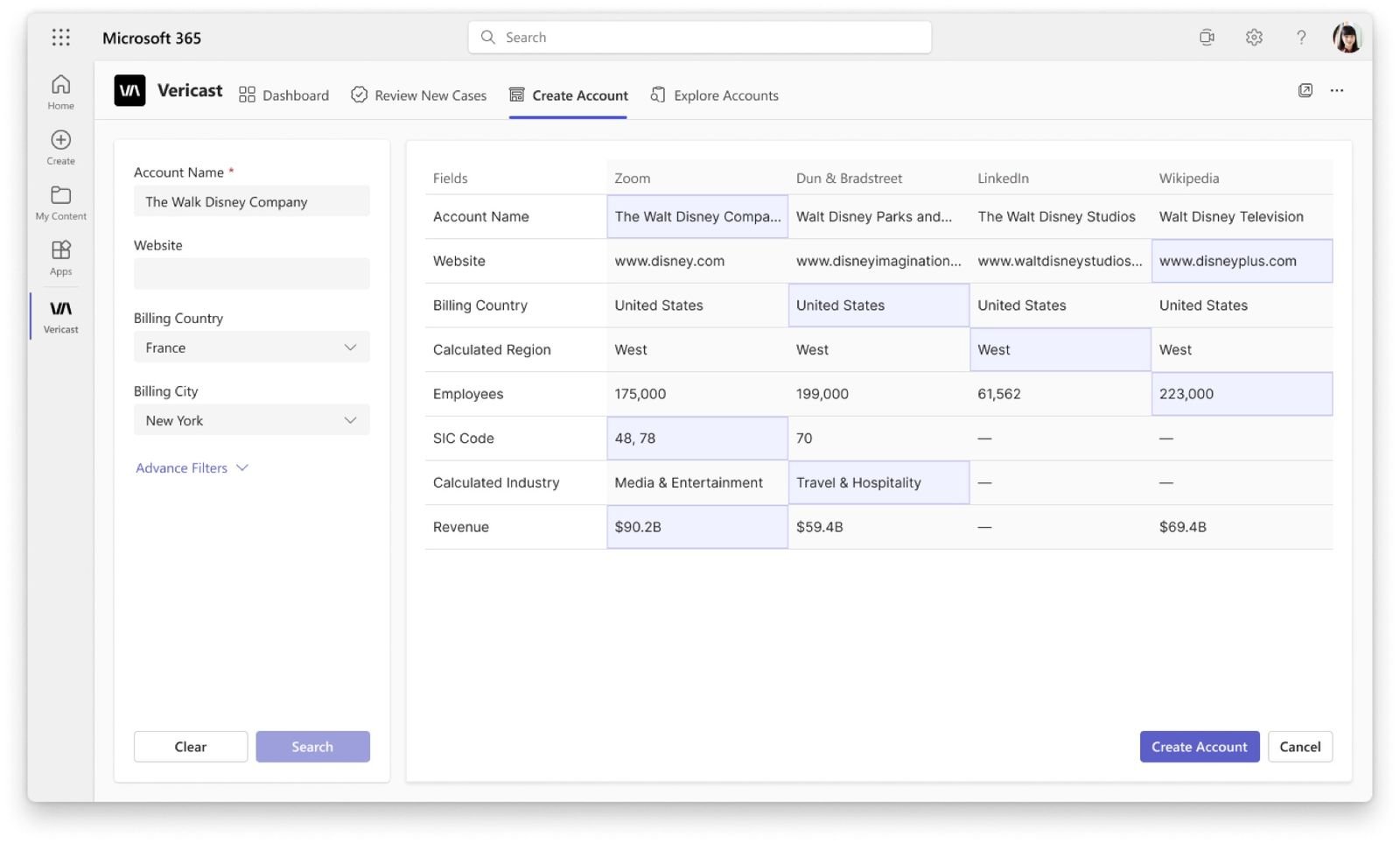Image resolution: width=1400 pixels, height=843 pixels.
Task: Pop out the app in new window
Action: (x=1305, y=90)
